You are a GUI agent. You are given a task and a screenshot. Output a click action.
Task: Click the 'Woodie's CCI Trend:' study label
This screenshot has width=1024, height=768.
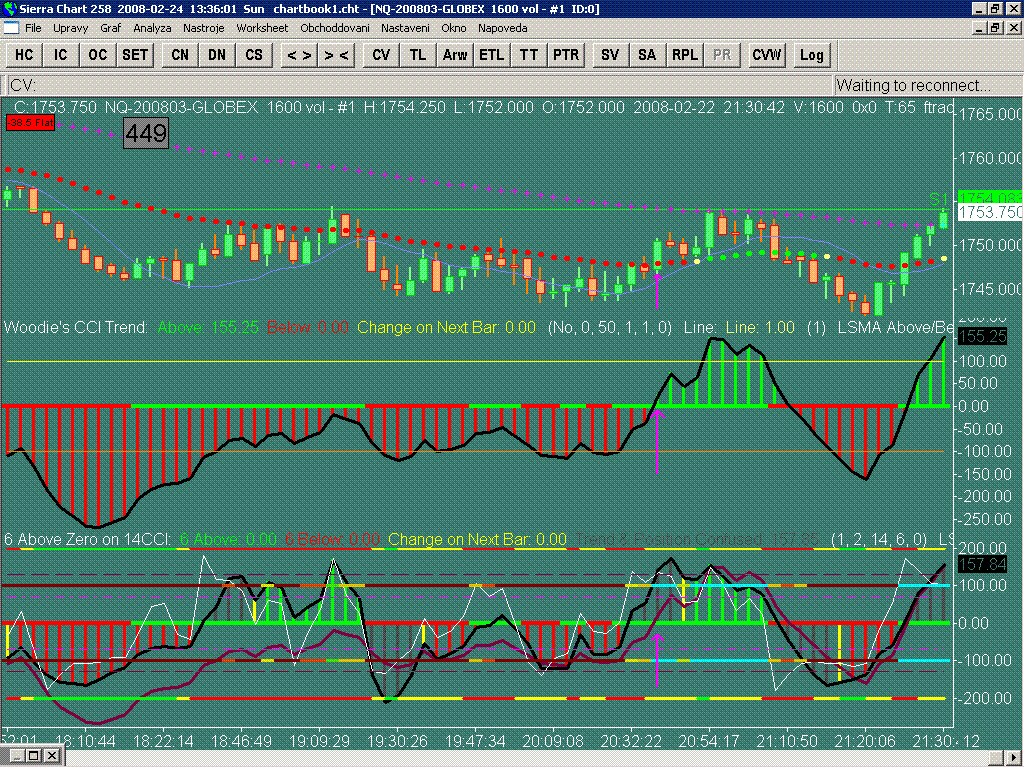pyautogui.click(x=76, y=327)
